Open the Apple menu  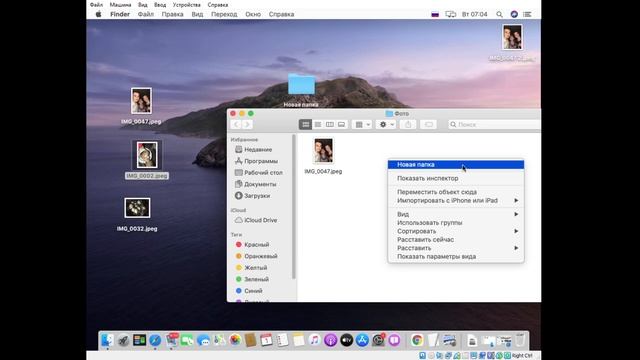(98, 14)
